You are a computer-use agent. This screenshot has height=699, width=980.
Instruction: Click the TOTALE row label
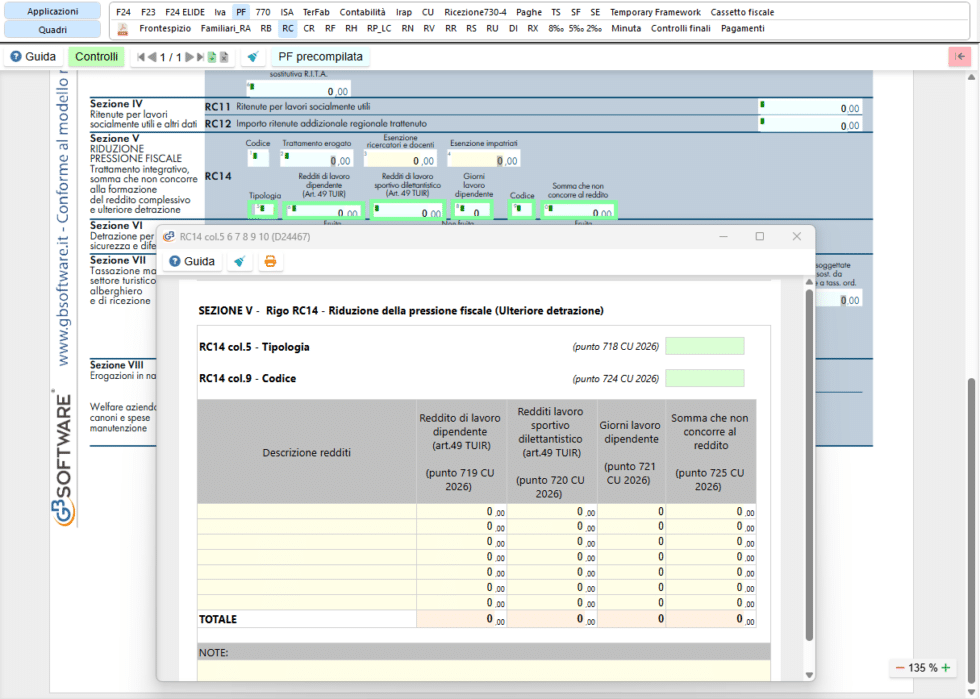click(218, 619)
